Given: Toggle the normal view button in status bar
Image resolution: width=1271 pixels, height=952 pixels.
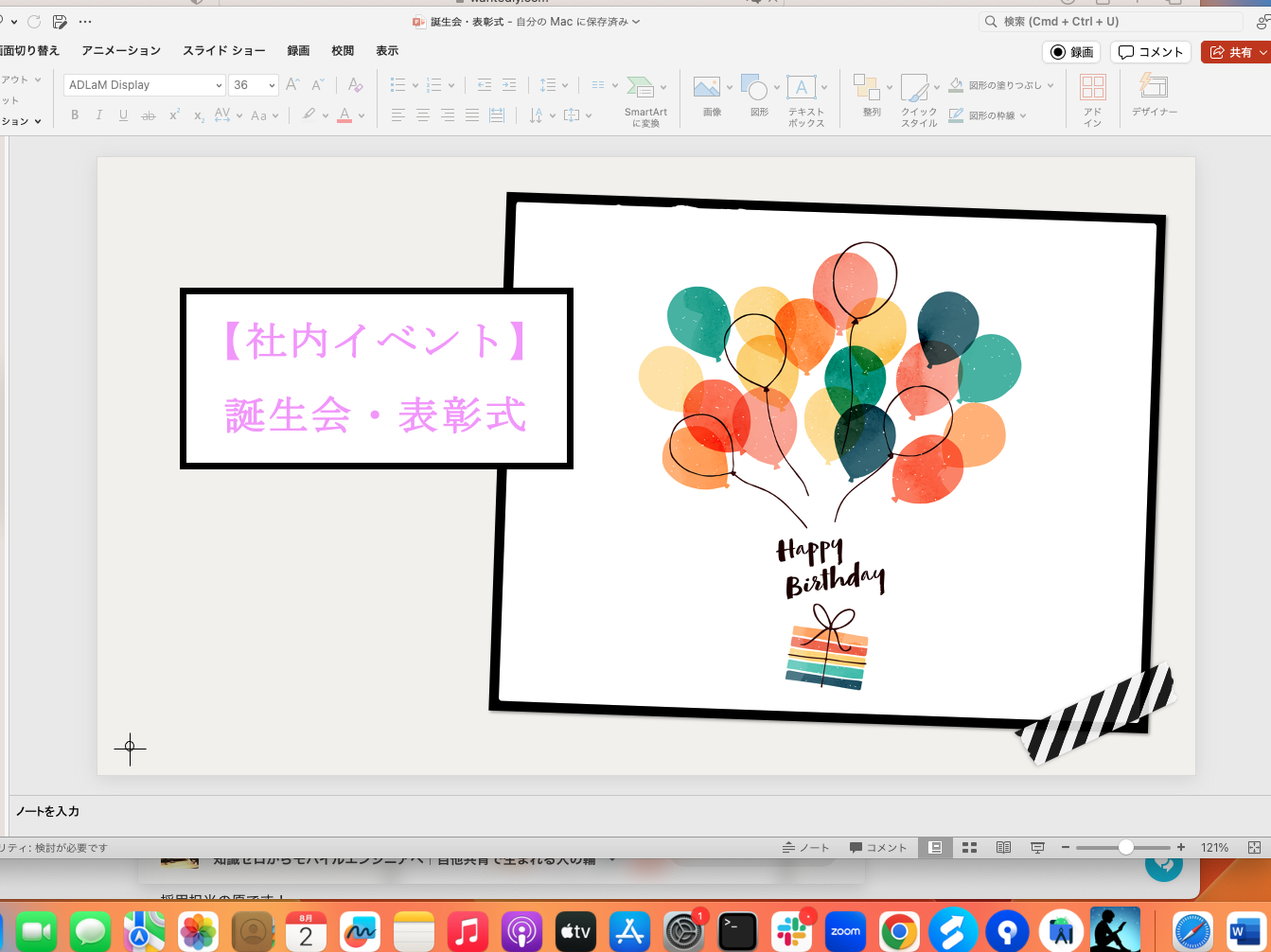Looking at the screenshot, I should tap(935, 847).
